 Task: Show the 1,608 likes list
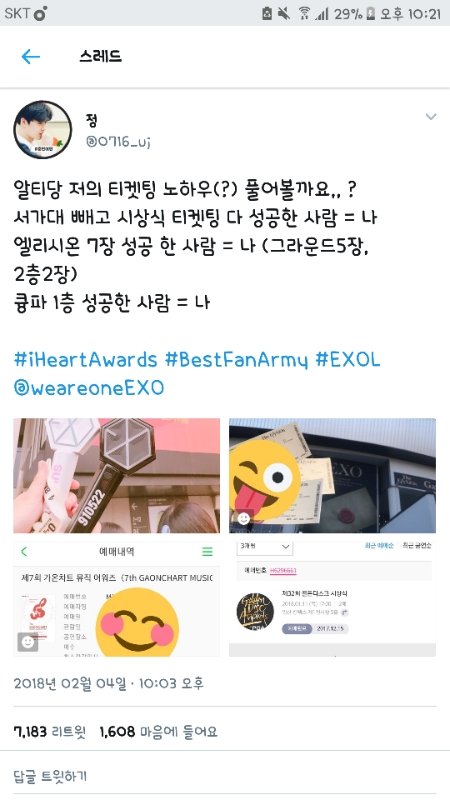tap(158, 732)
